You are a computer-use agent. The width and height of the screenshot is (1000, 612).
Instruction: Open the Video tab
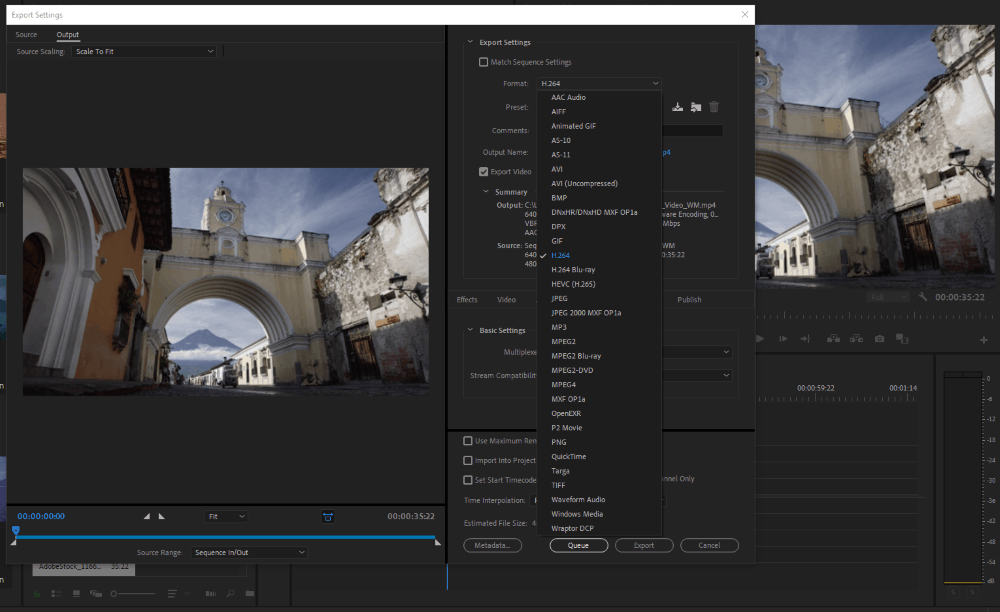coord(506,300)
